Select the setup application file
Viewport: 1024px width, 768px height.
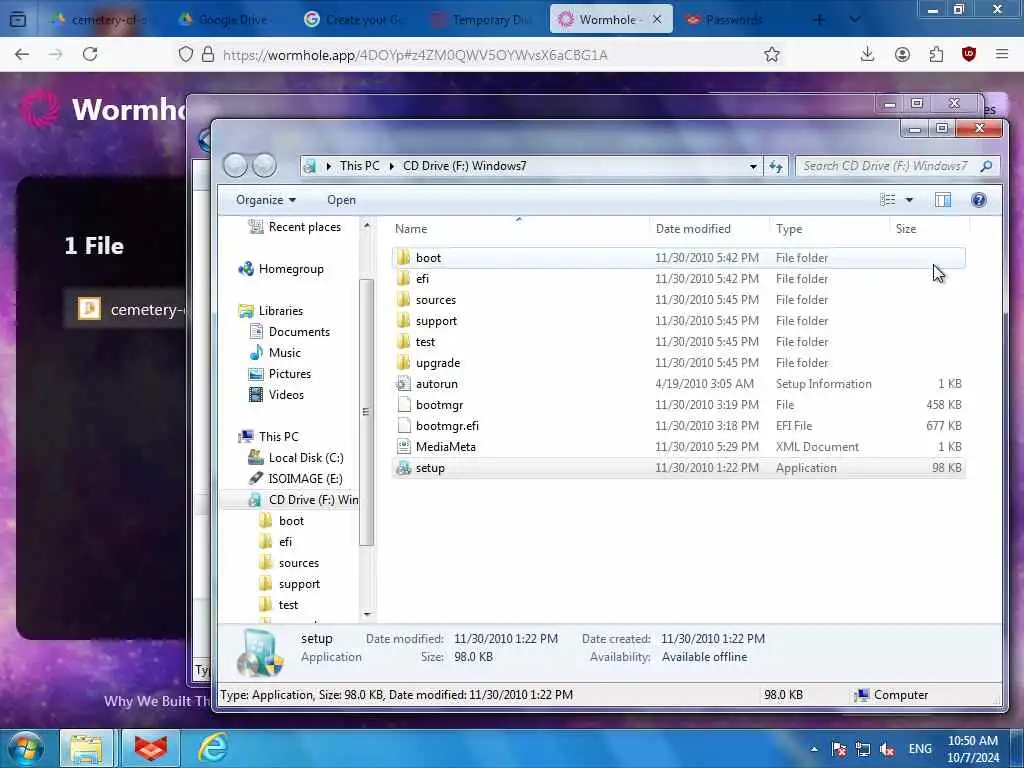pos(679,468)
